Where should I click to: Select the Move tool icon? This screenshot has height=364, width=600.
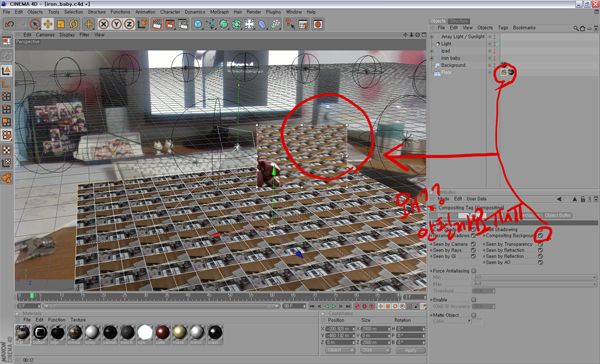[x=48, y=24]
